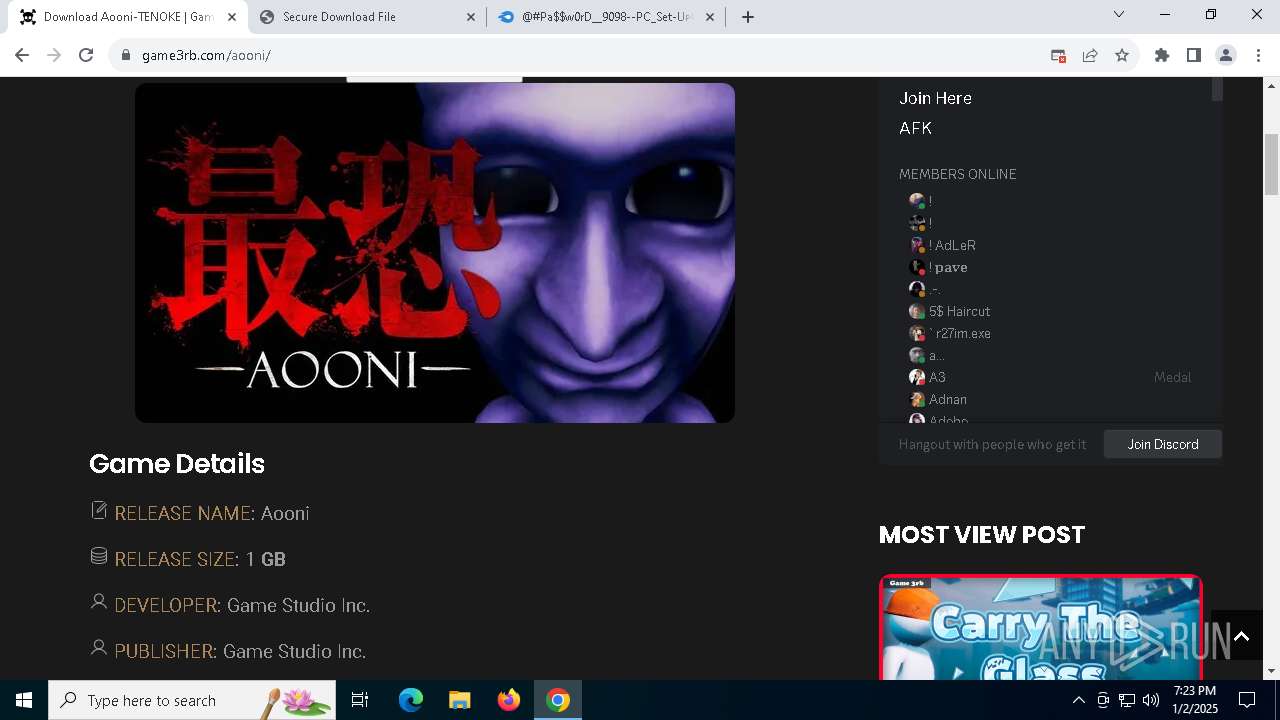Close the Download Aooni-TENOKE tab

pyautogui.click(x=232, y=17)
